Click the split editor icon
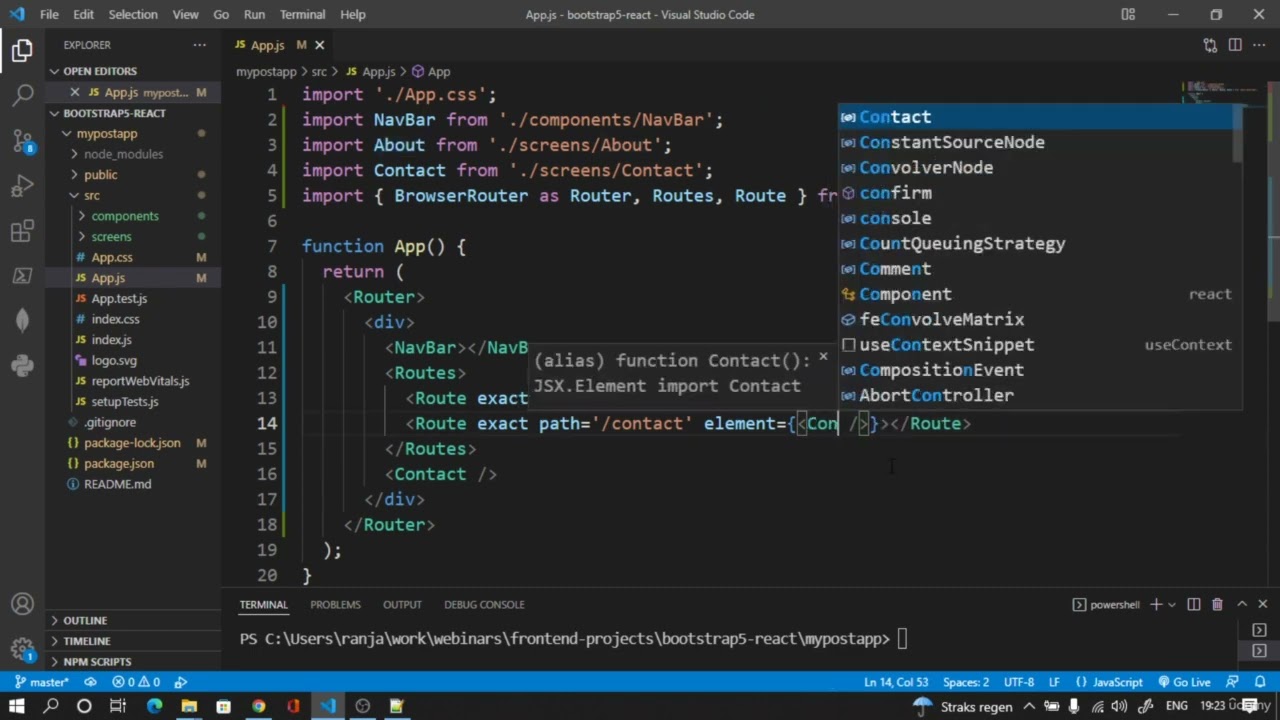This screenshot has height=720, width=1280. point(1235,45)
